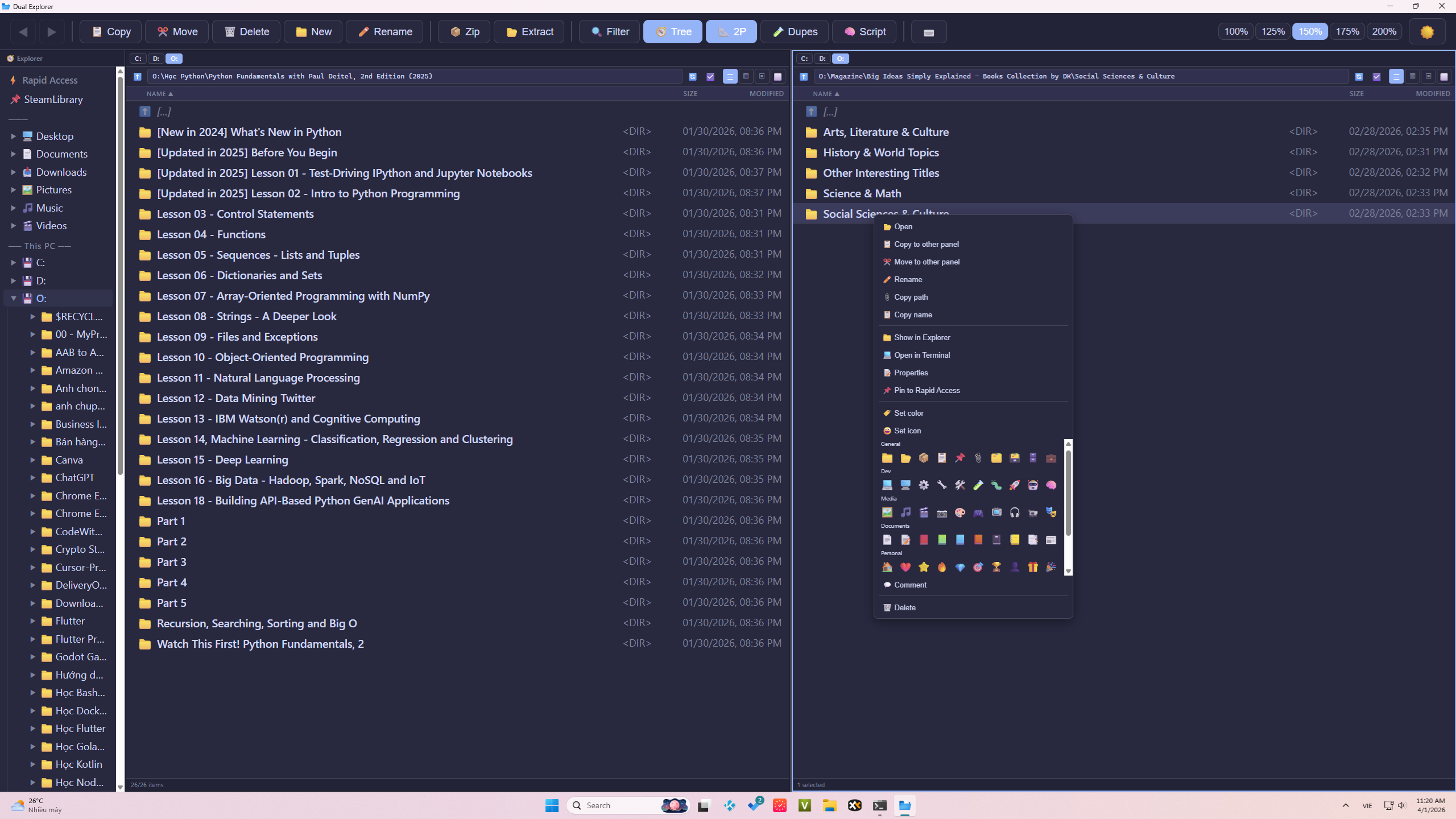Click the Dupes toolbar button

tap(795, 32)
